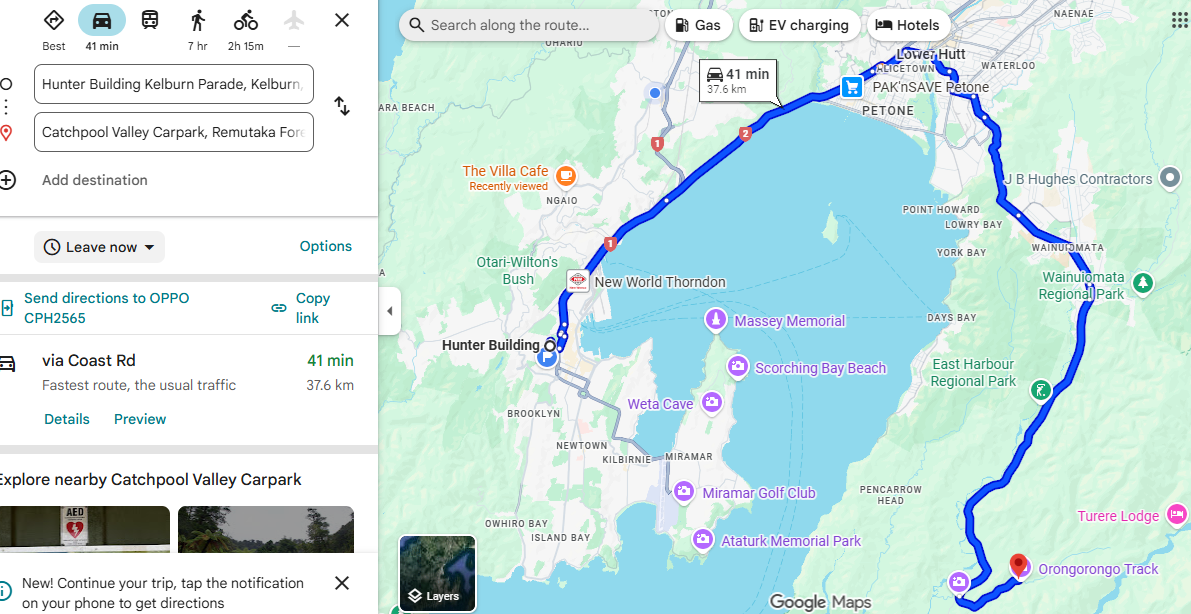Dismiss the Continue your trip notification
This screenshot has width=1191, height=614.
342,583
